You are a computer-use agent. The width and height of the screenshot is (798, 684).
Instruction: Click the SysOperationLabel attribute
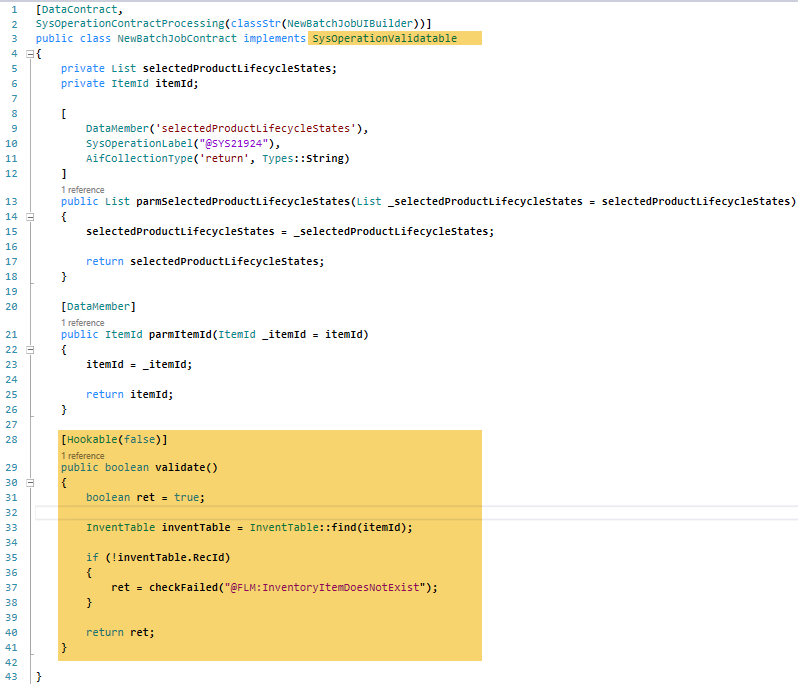(139, 144)
